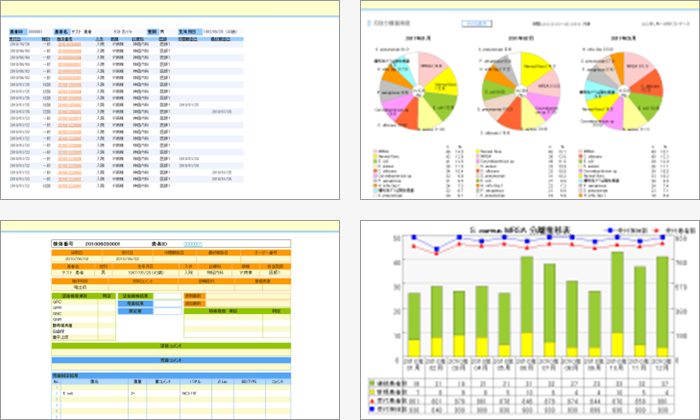Click white field beside the blue 培養結果 label
700x420 pixels.
(167, 304)
